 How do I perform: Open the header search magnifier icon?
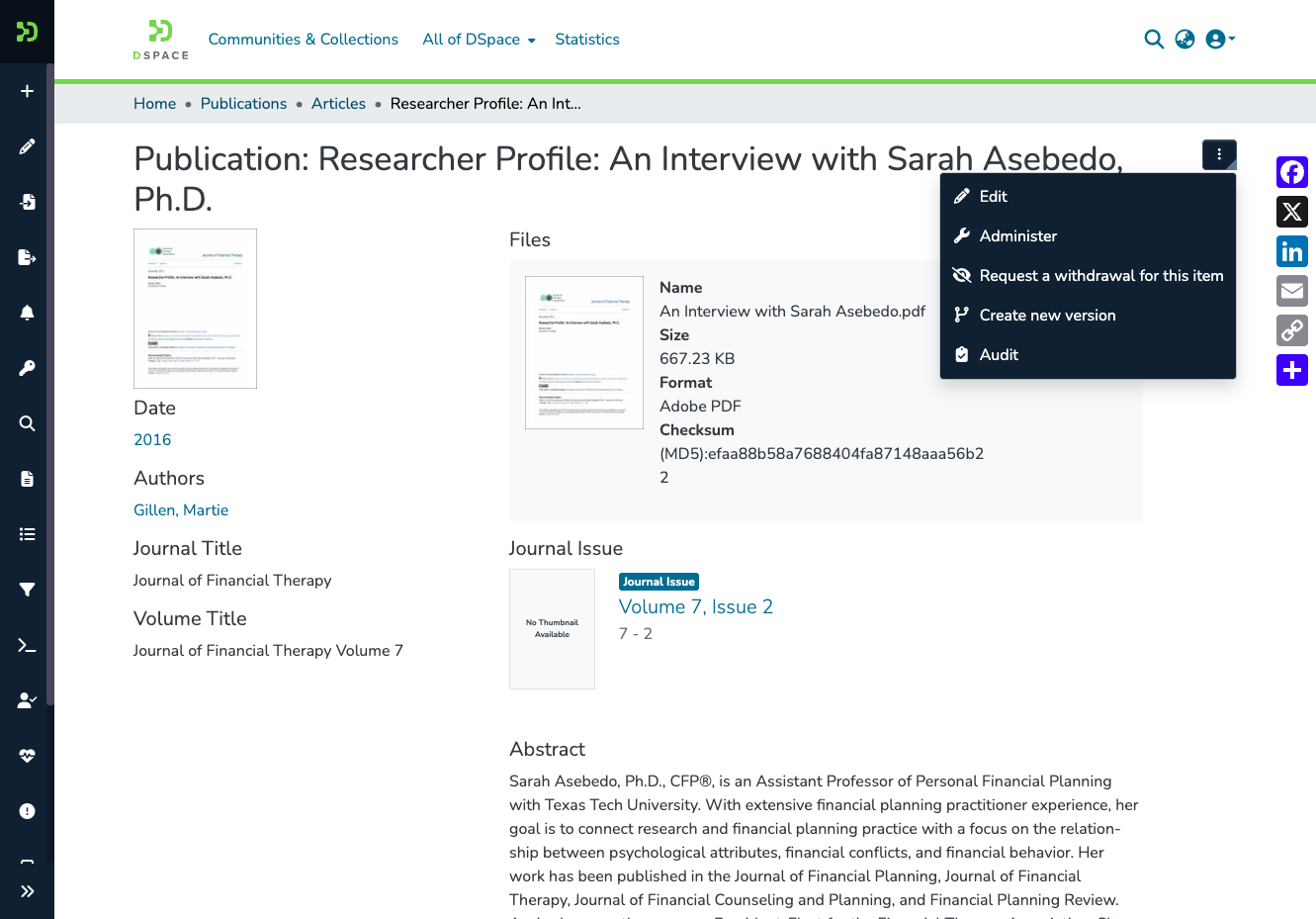coord(1154,40)
